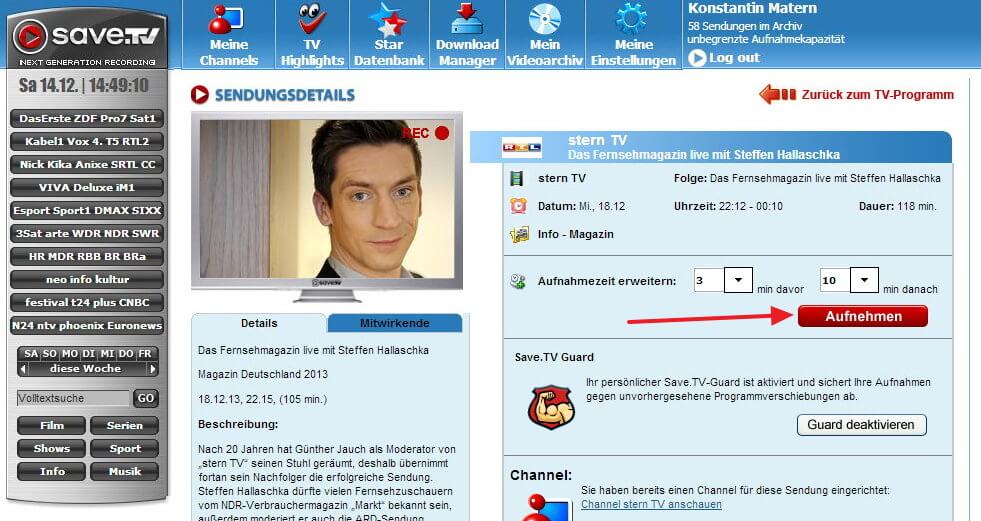Click the extend recording time icon
981x521 pixels.
[x=517, y=281]
